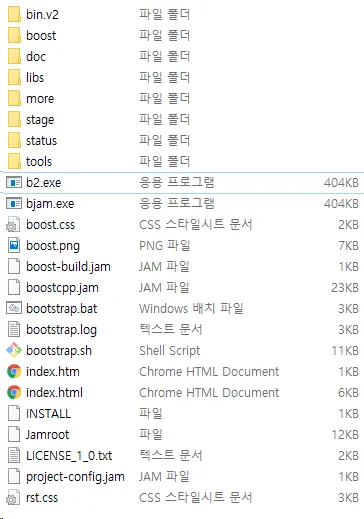Select the bootstrap.bat file name

click(x=62, y=309)
